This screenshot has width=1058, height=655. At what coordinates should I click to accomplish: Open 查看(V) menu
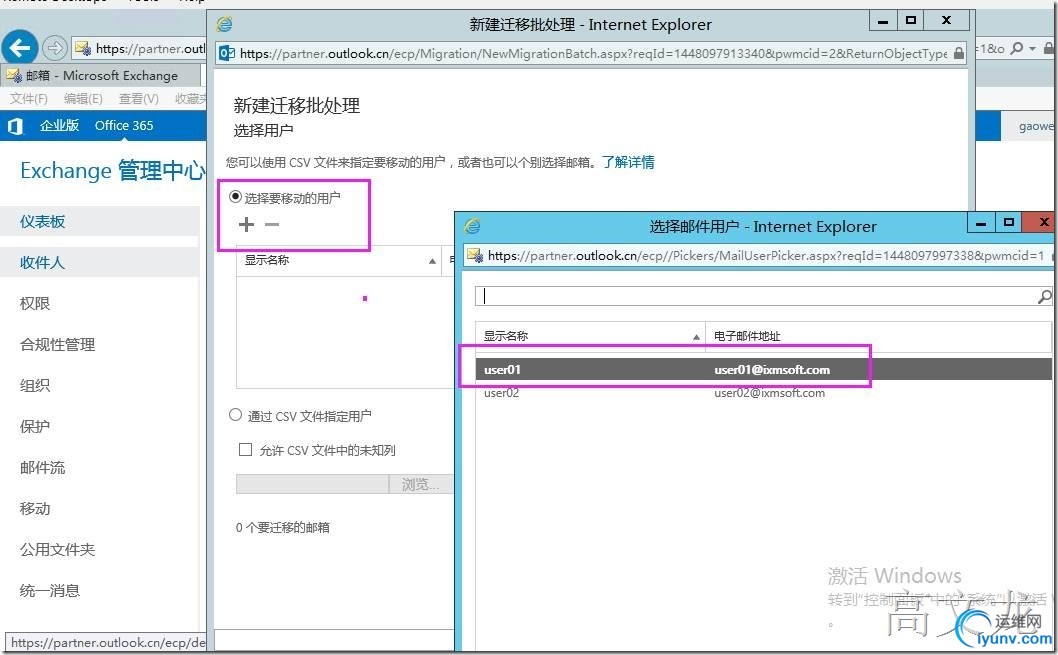pyautogui.click(x=138, y=98)
